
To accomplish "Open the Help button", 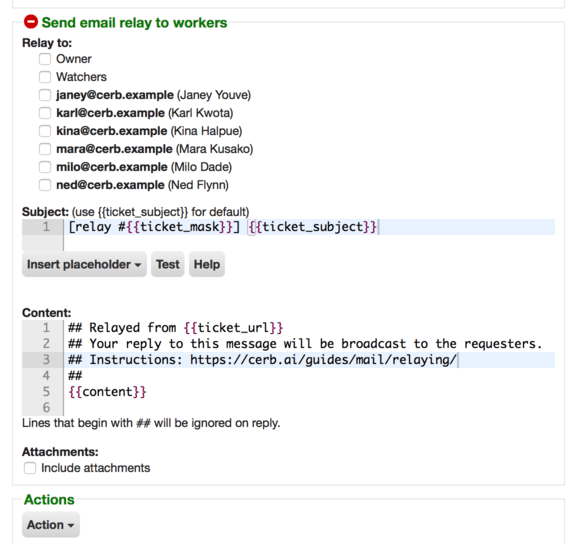I will (x=207, y=264).
